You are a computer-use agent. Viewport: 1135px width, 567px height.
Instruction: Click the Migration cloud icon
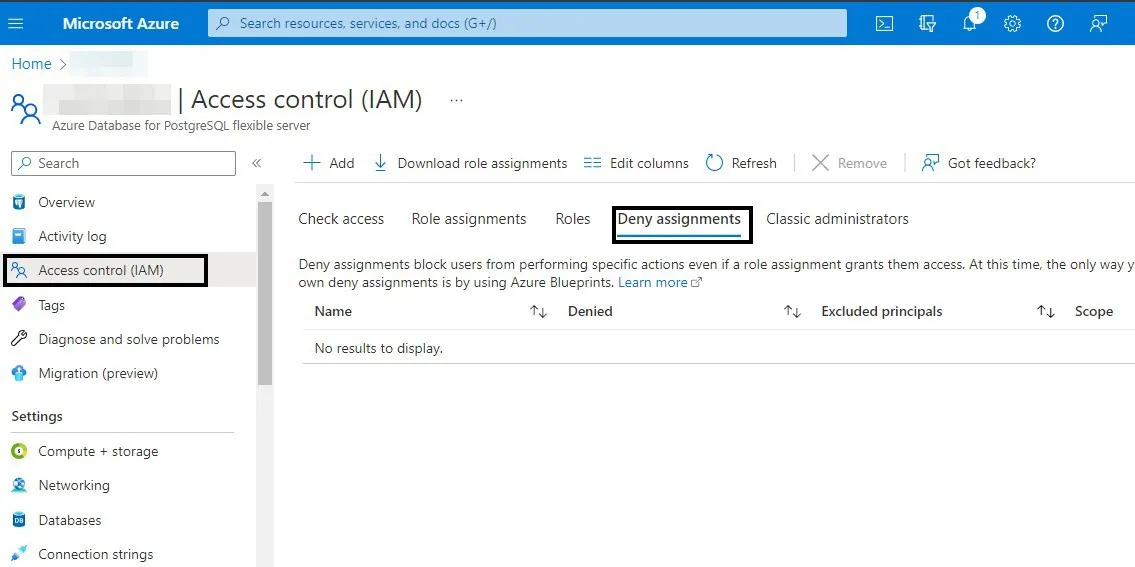click(20, 373)
